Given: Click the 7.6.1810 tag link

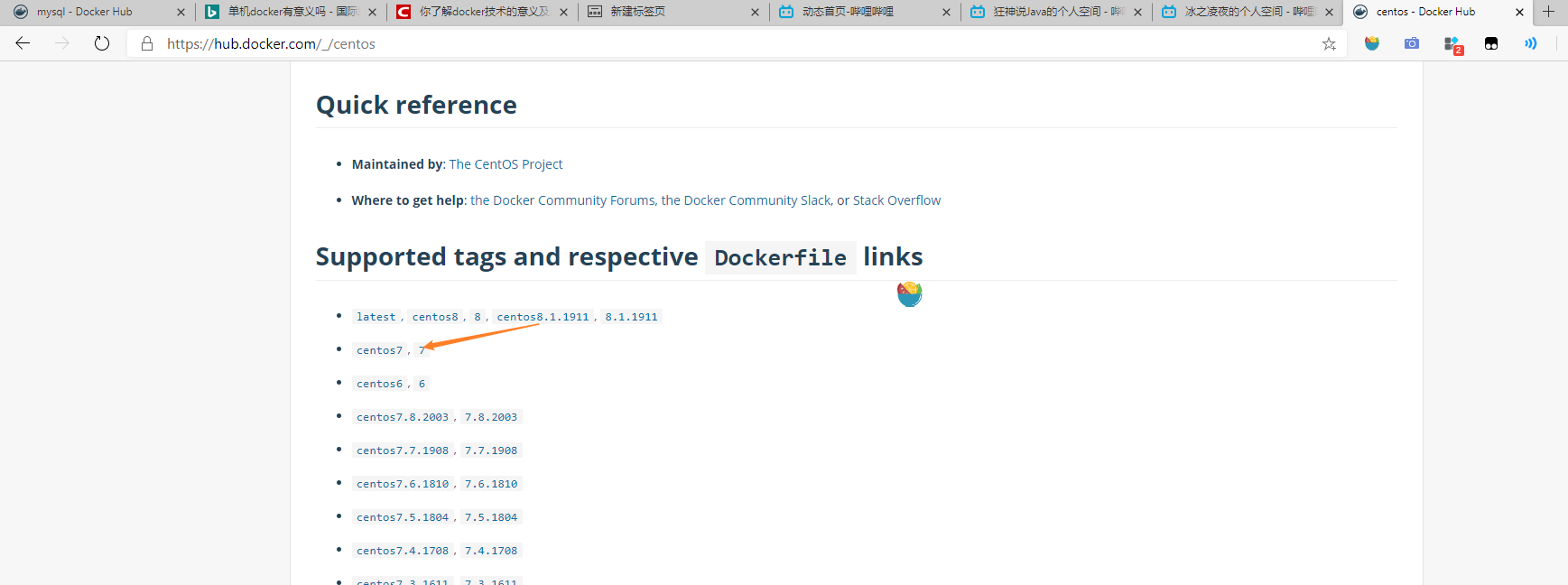Looking at the screenshot, I should 491,484.
